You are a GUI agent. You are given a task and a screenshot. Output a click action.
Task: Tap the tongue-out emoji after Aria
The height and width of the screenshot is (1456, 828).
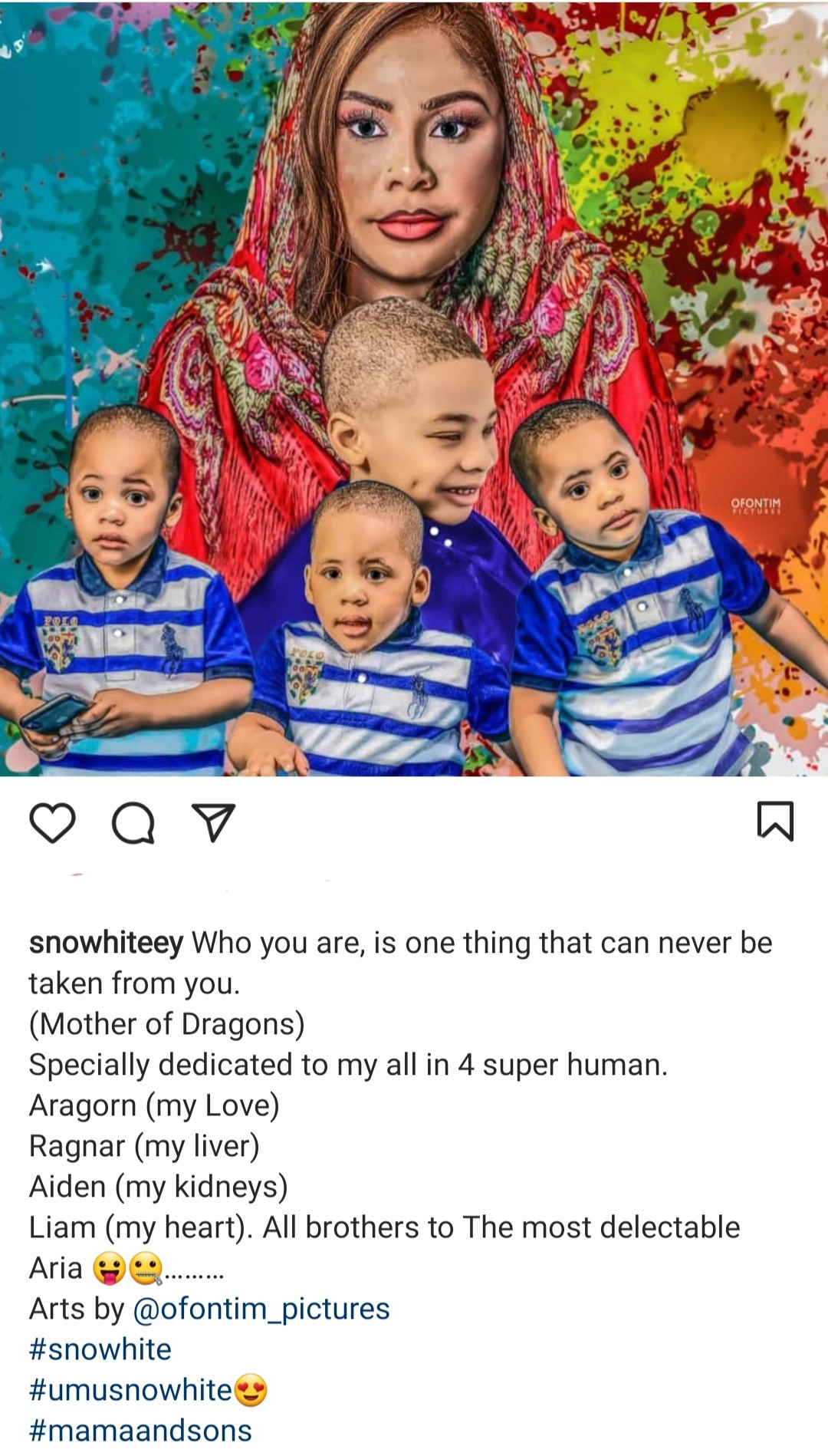pos(109,1268)
